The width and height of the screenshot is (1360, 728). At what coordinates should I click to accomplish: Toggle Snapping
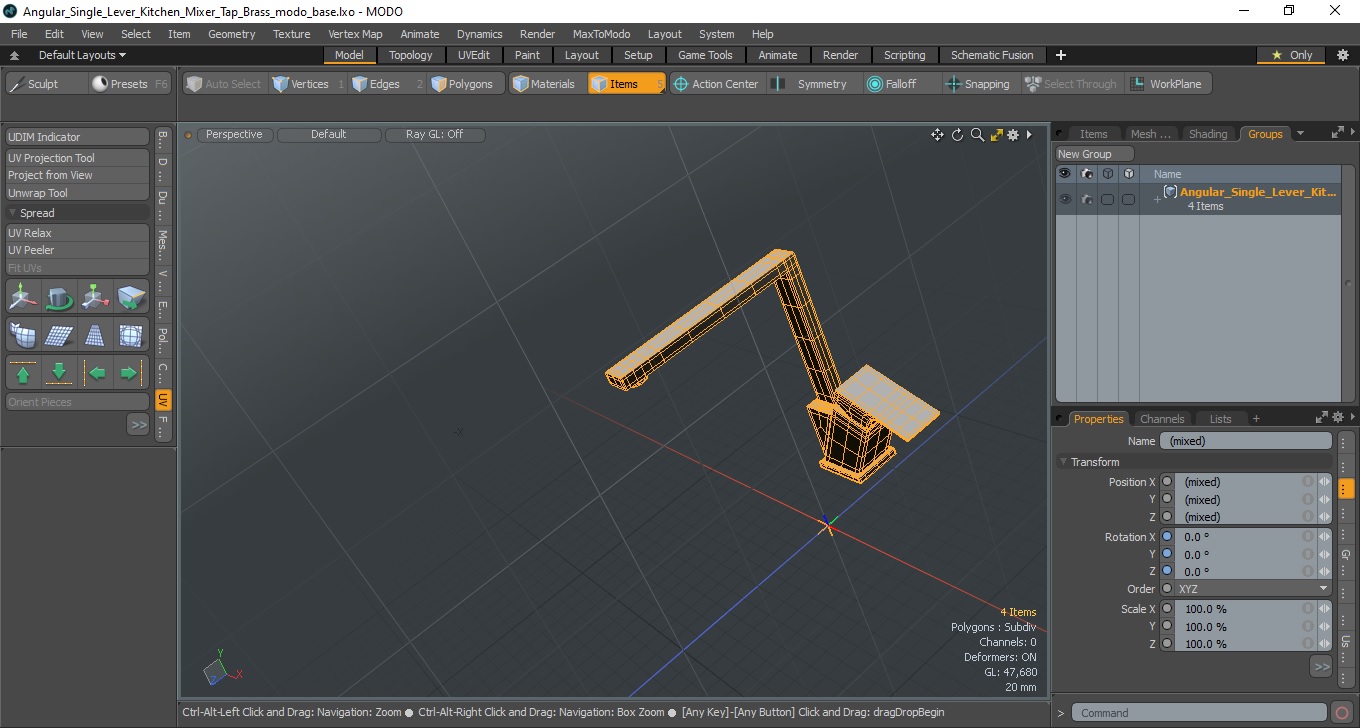[979, 84]
